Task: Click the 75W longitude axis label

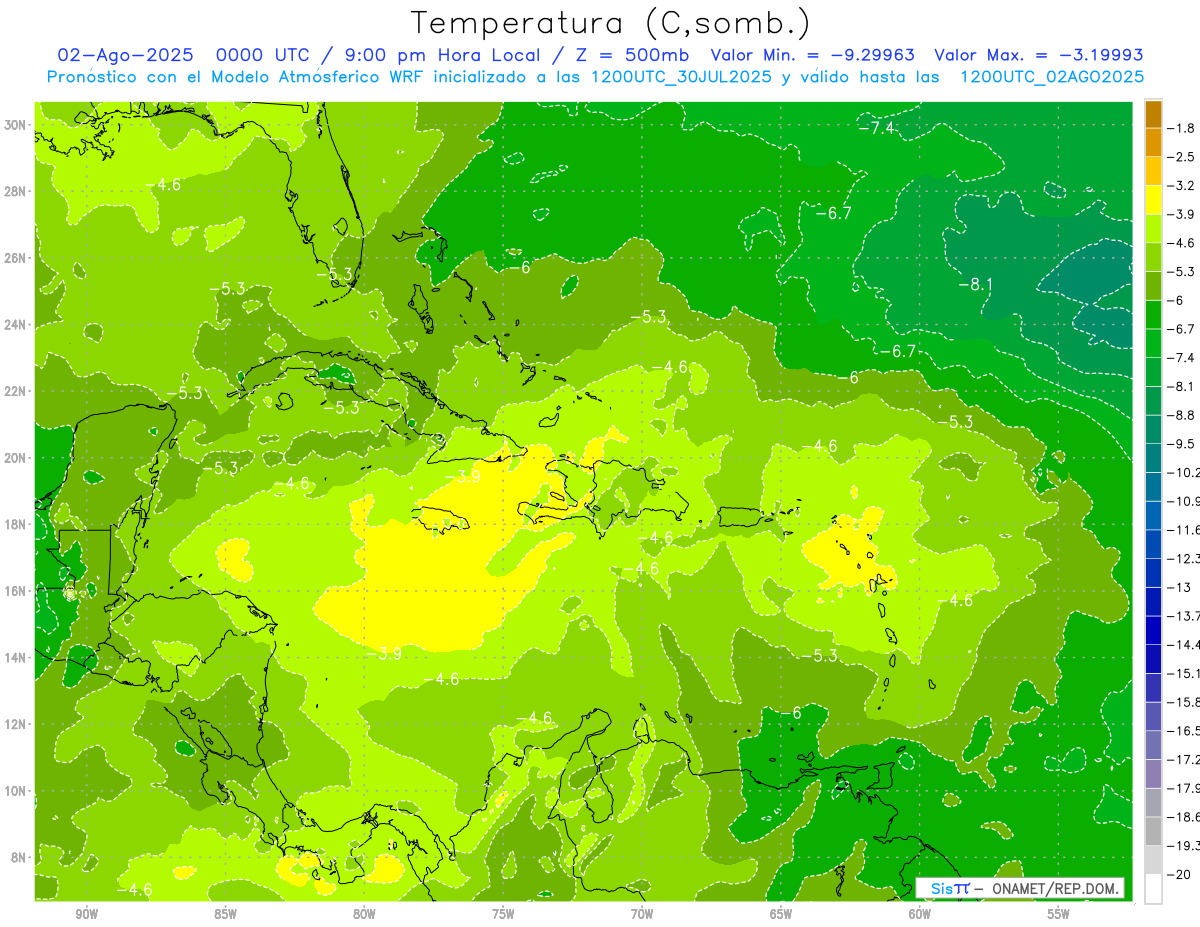Action: click(503, 914)
